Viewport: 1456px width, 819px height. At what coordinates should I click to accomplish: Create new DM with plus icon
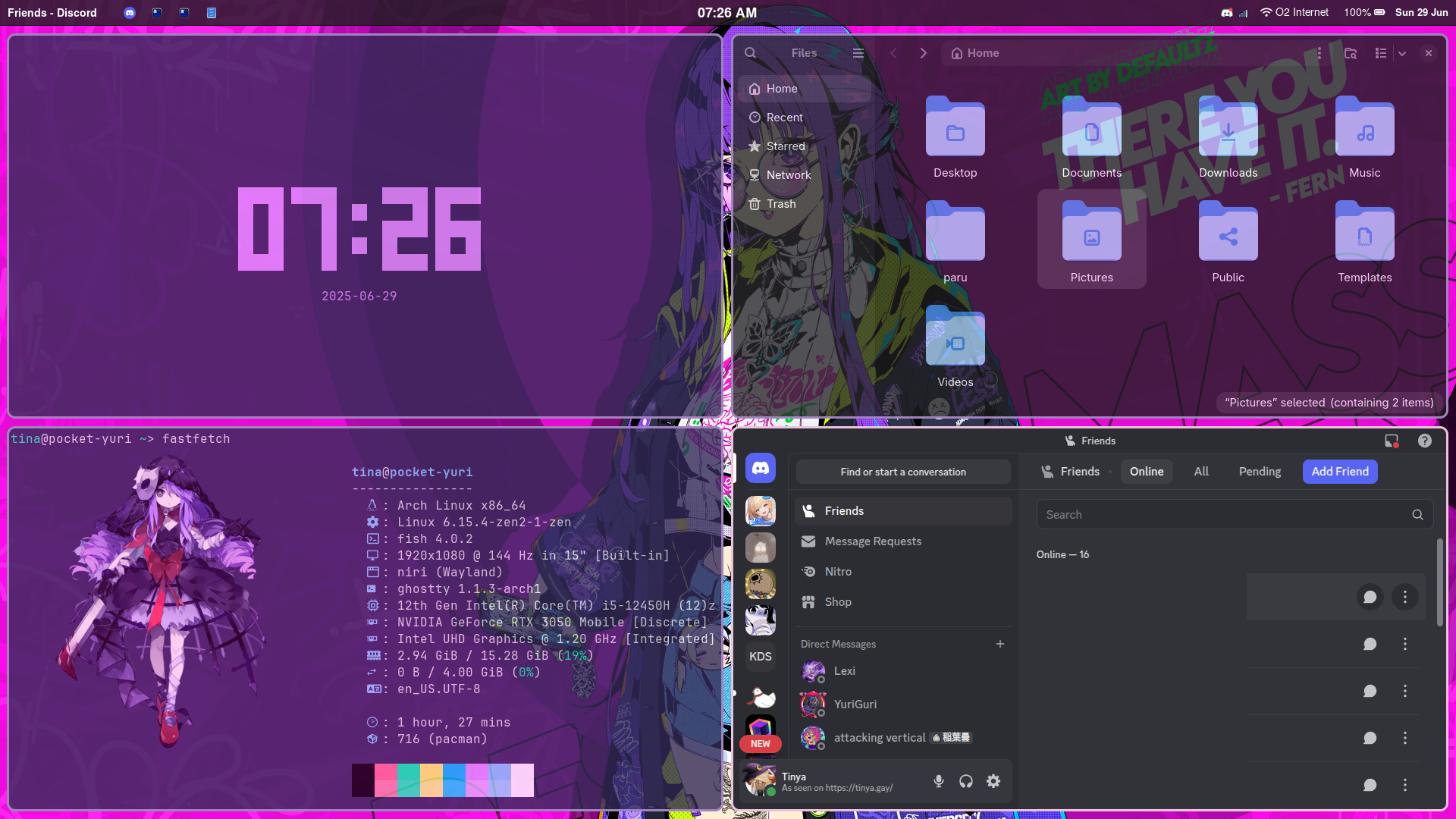(x=999, y=644)
